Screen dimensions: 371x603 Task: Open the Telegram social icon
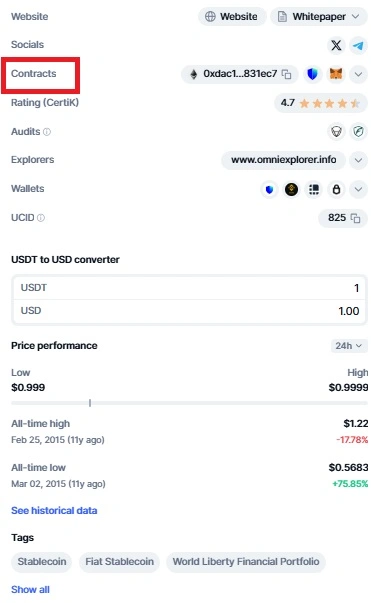click(358, 45)
